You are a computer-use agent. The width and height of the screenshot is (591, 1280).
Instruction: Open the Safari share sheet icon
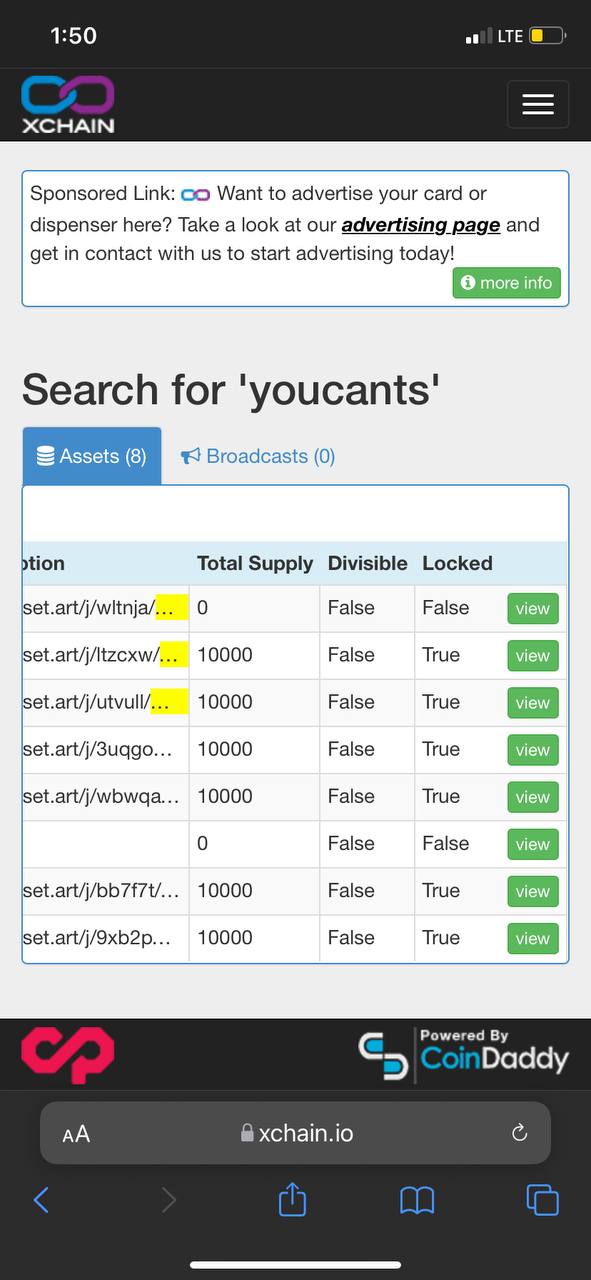291,1198
